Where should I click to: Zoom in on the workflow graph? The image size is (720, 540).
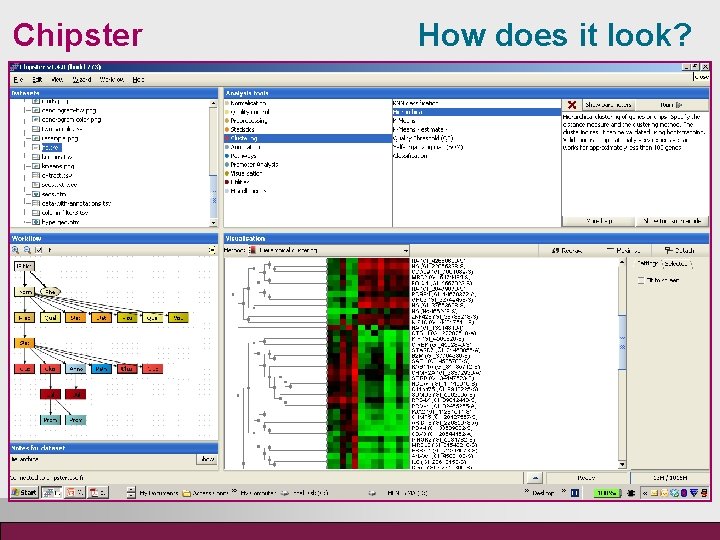(16, 250)
